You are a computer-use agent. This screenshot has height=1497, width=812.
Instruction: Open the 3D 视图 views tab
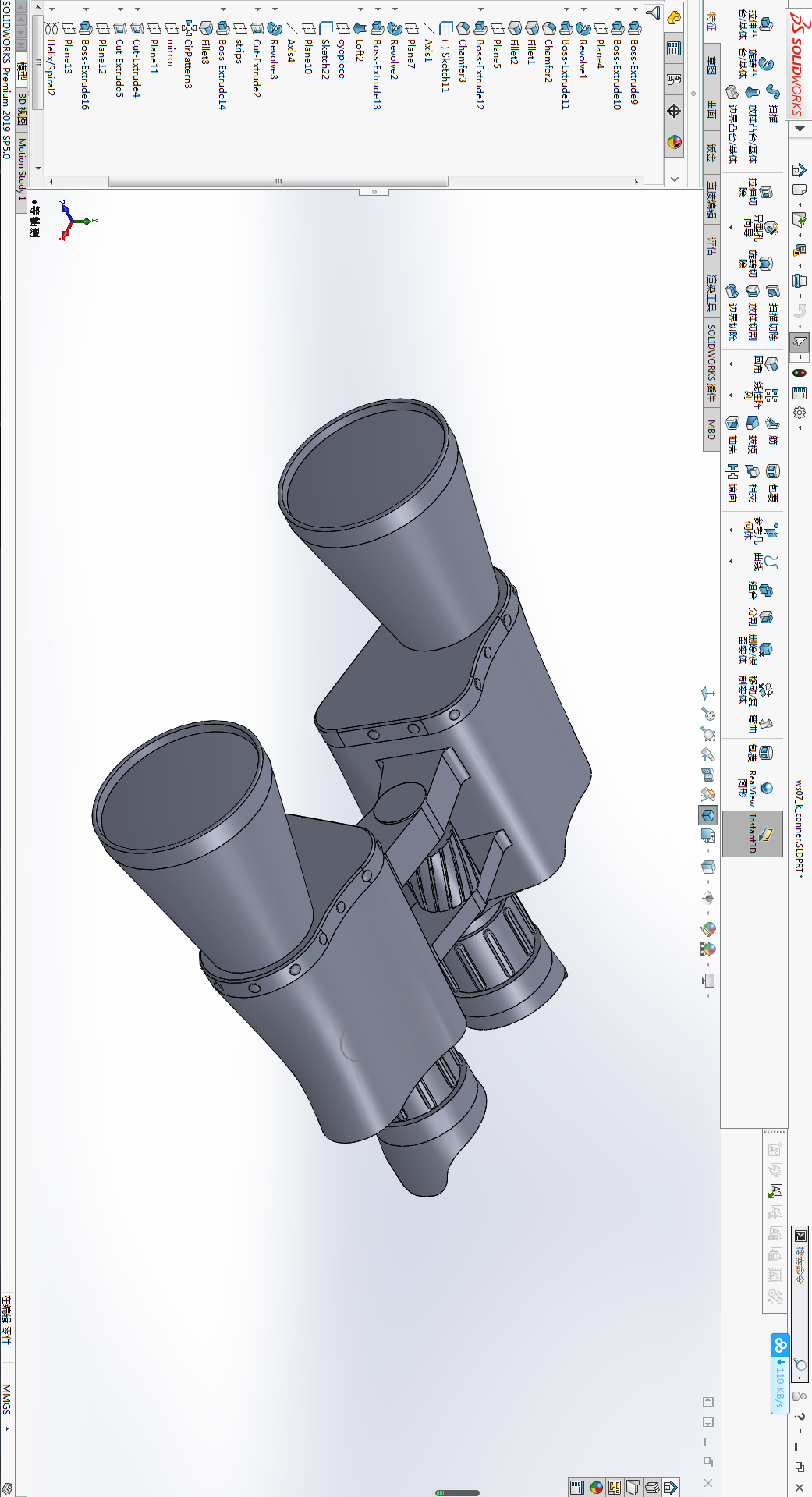coord(21,109)
